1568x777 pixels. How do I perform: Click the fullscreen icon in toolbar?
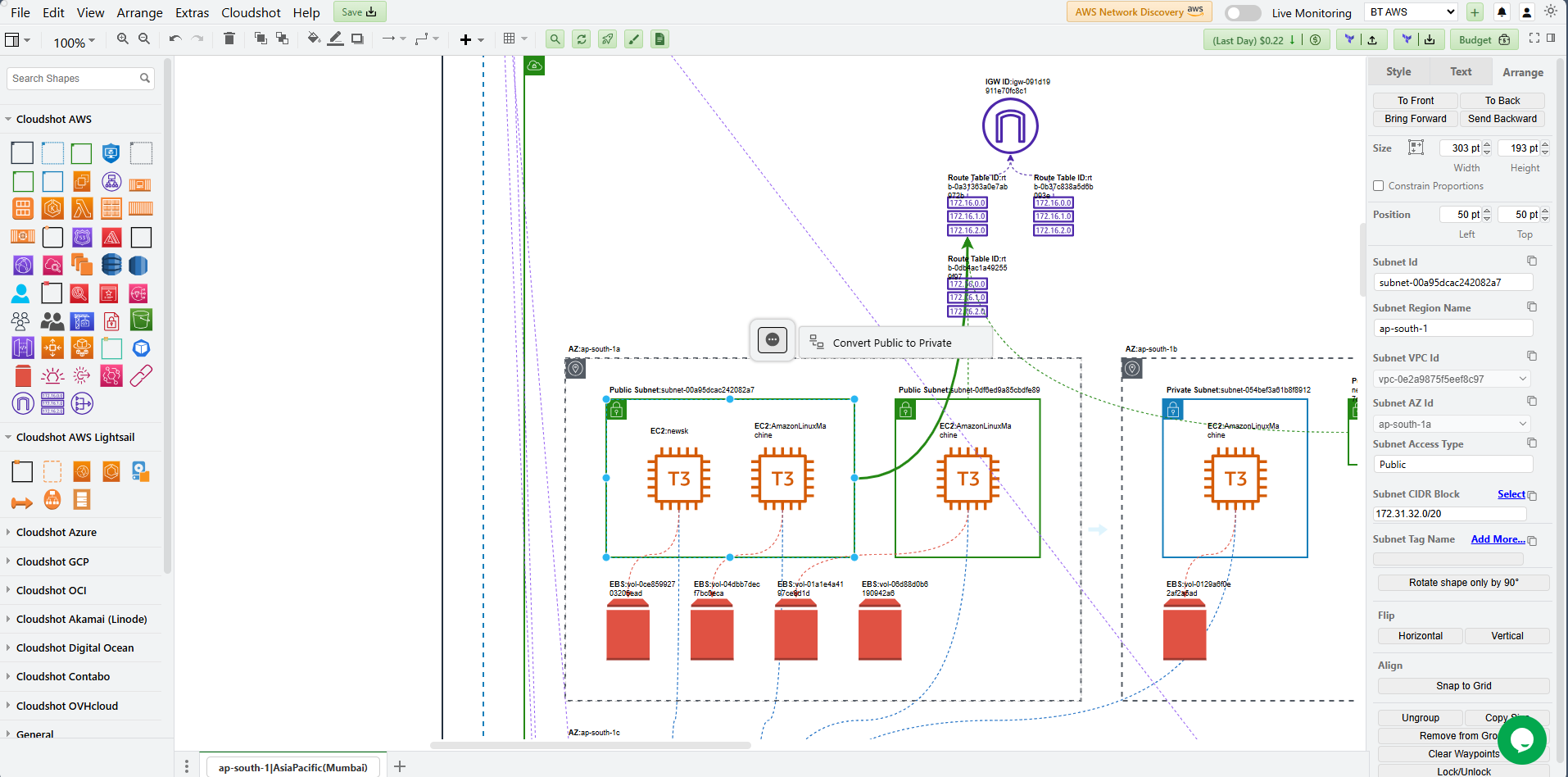(1534, 39)
